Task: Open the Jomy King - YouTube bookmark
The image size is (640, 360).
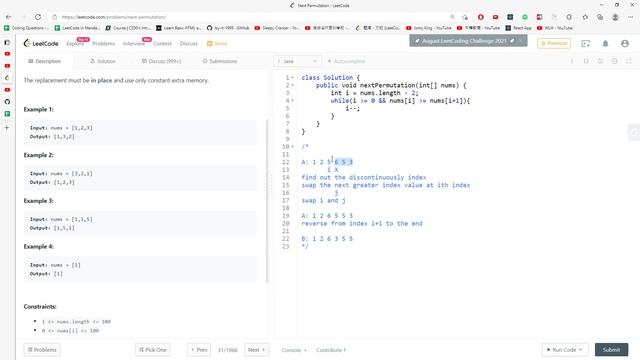Action: (x=429, y=28)
